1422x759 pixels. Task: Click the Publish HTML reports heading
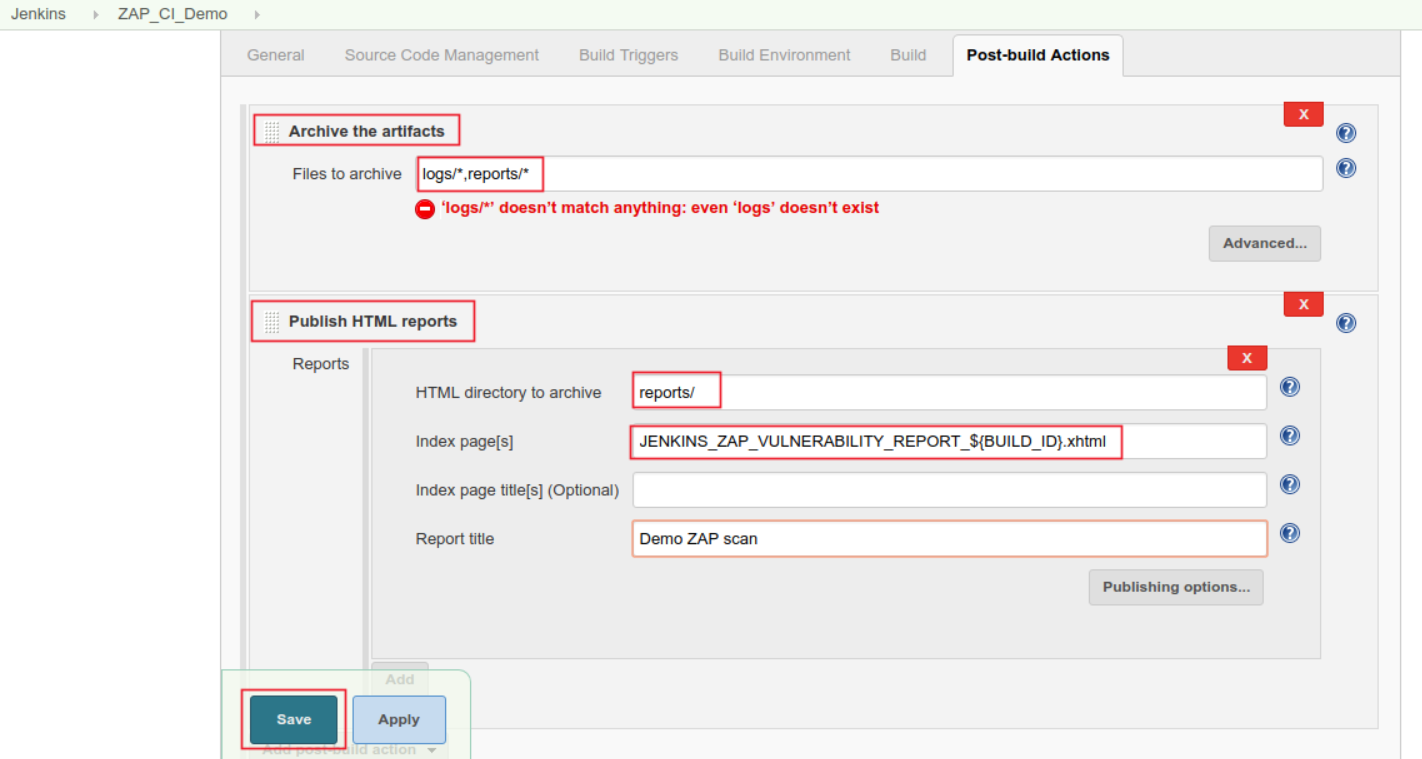[373, 321]
